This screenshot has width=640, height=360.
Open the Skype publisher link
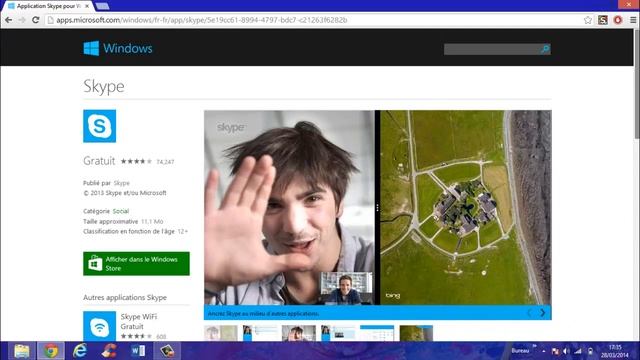tap(122, 183)
